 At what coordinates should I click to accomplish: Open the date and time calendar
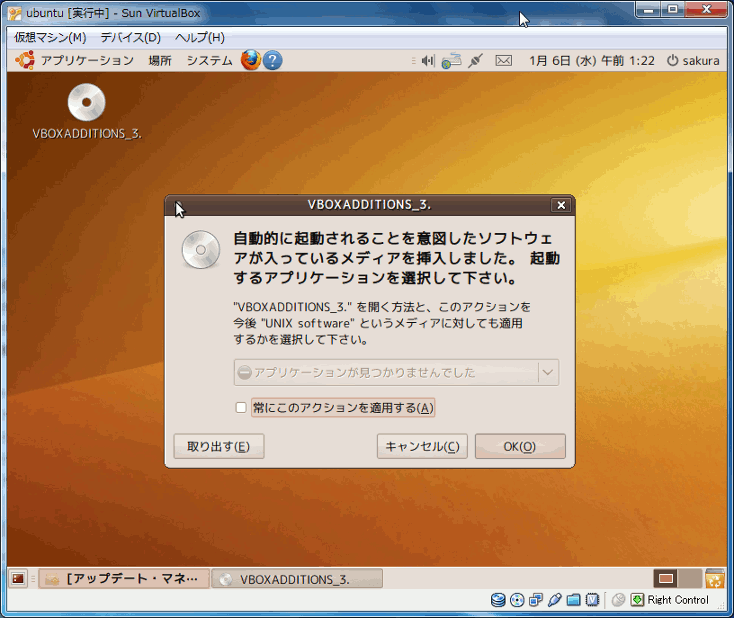tap(592, 61)
